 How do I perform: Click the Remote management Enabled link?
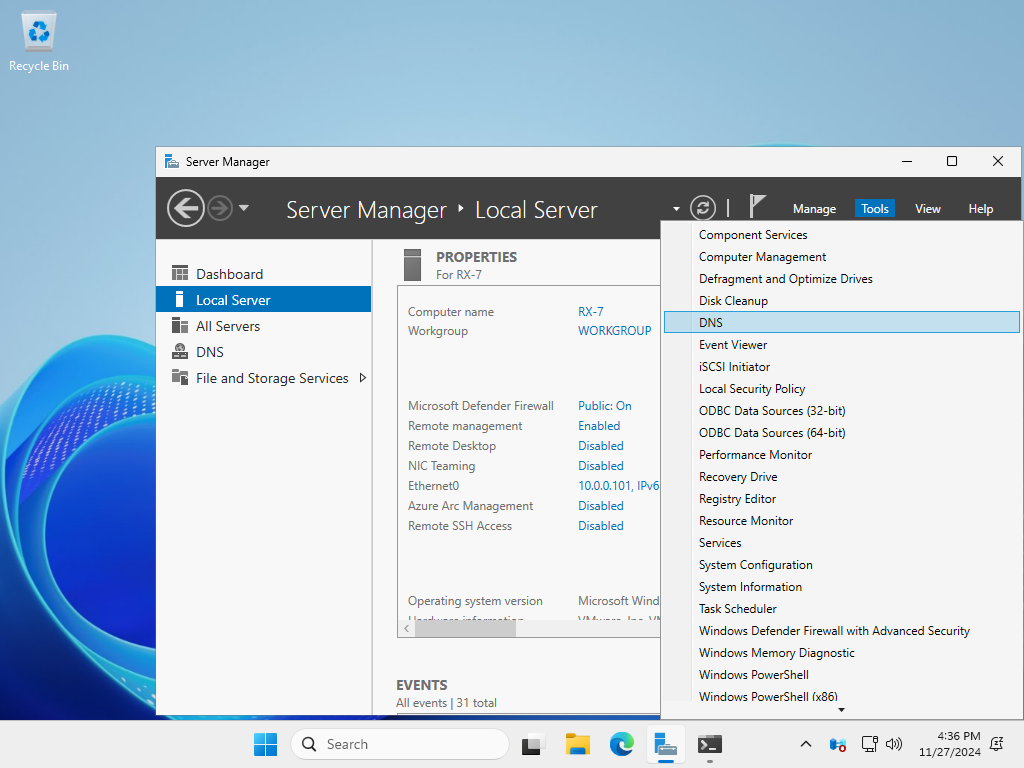(x=599, y=426)
